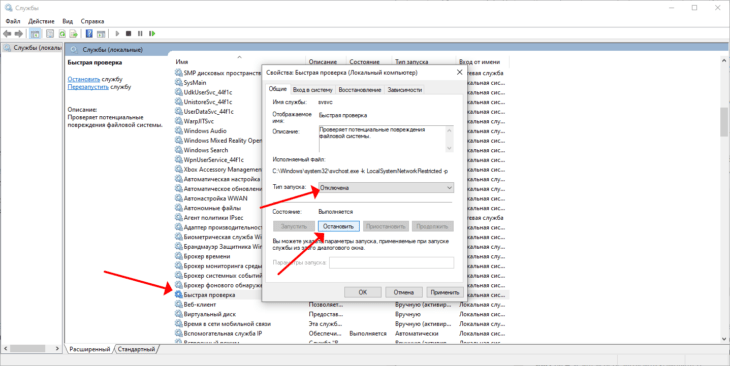Toggle the console tree pane icon
The height and width of the screenshot is (366, 730).
35,34
